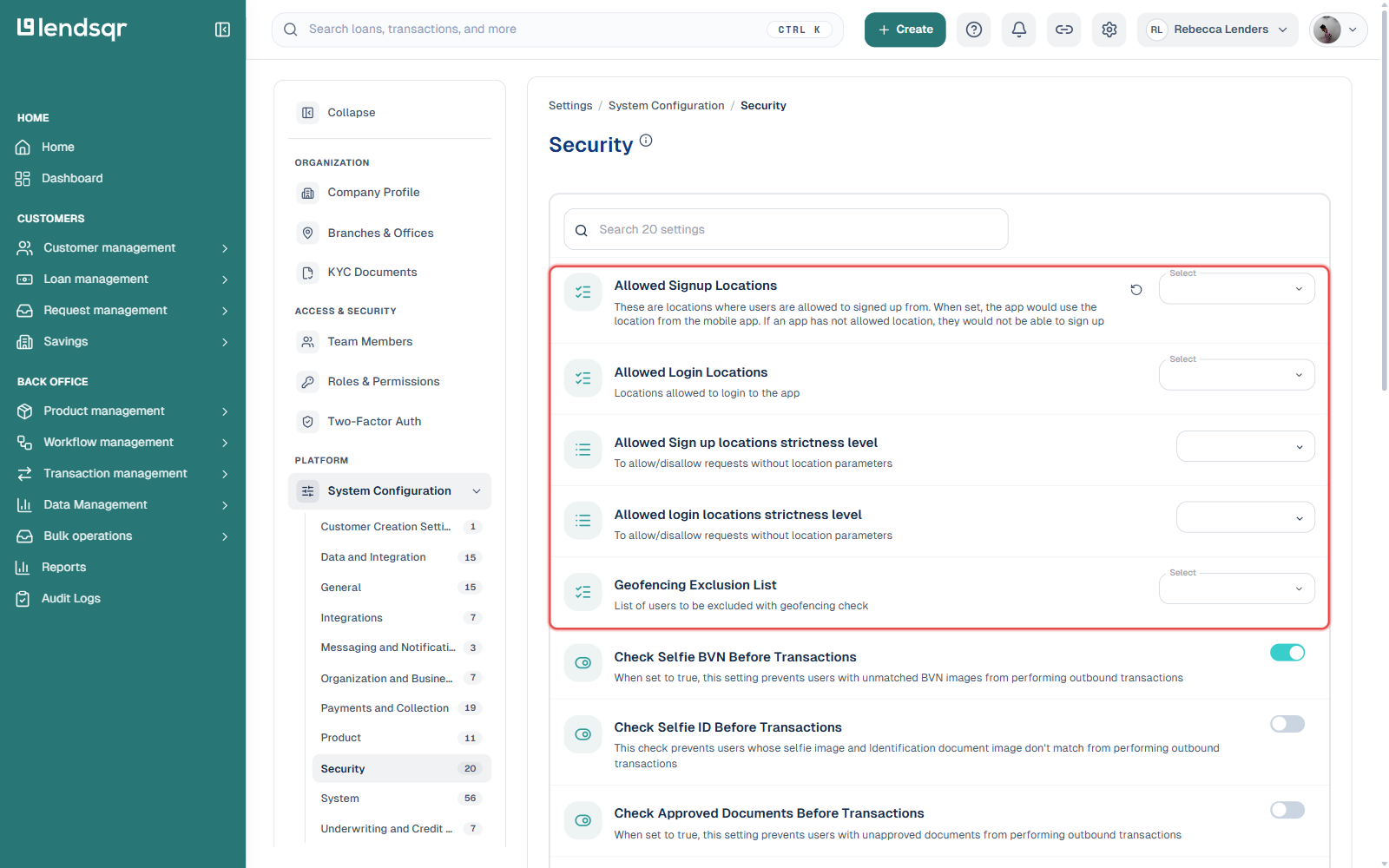Click eye icon for Check Selfie BVN
This screenshot has width=1389, height=868.
pyautogui.click(x=583, y=663)
